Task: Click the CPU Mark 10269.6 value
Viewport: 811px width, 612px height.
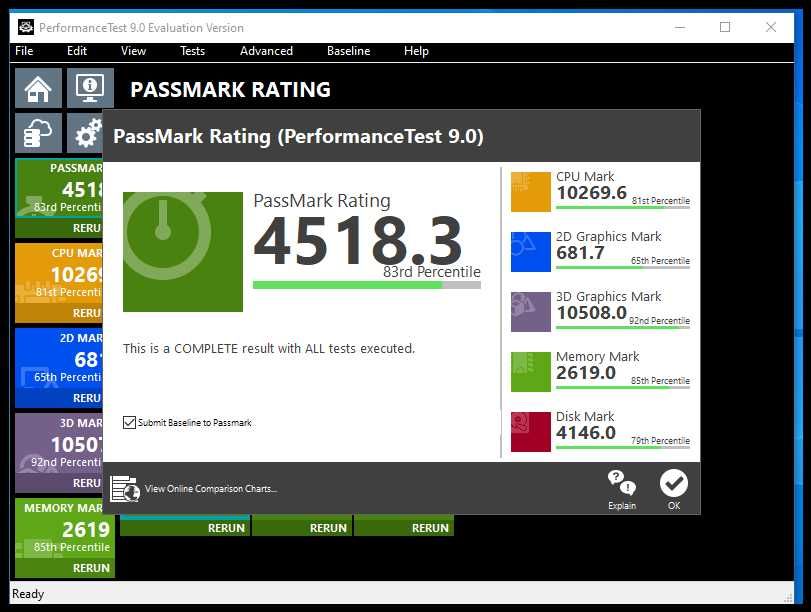Action: pos(592,193)
